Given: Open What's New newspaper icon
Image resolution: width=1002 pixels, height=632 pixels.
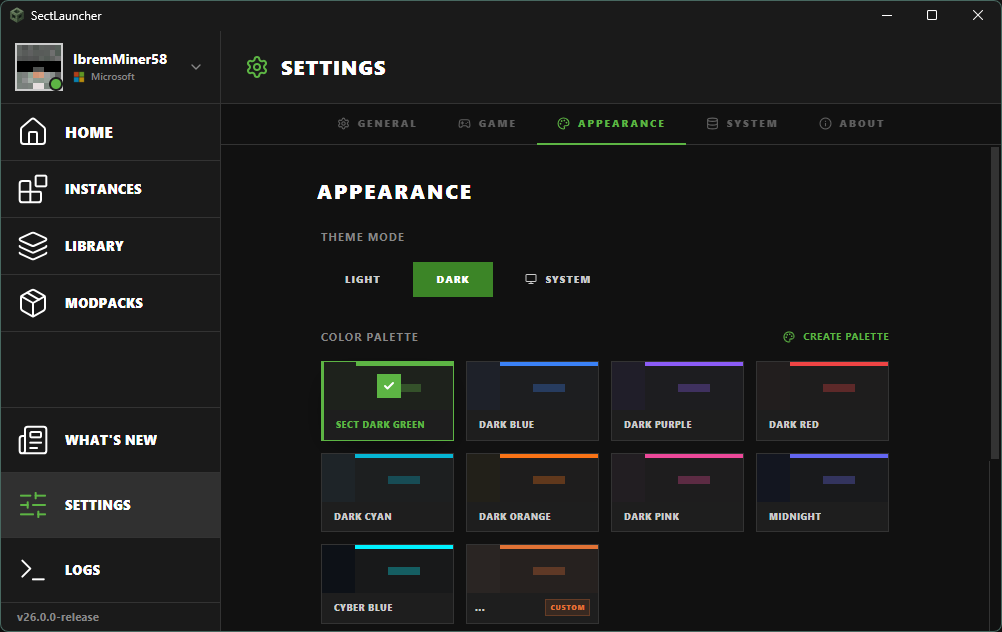Looking at the screenshot, I should 33,440.
